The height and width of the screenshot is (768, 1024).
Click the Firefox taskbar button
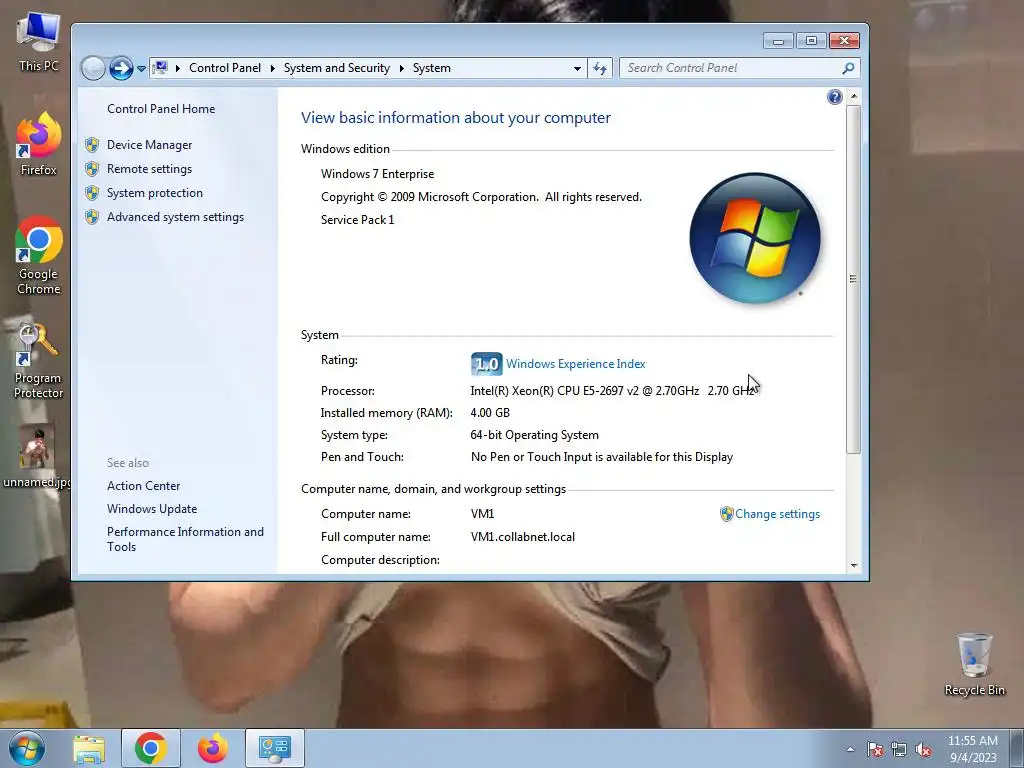pyautogui.click(x=213, y=748)
